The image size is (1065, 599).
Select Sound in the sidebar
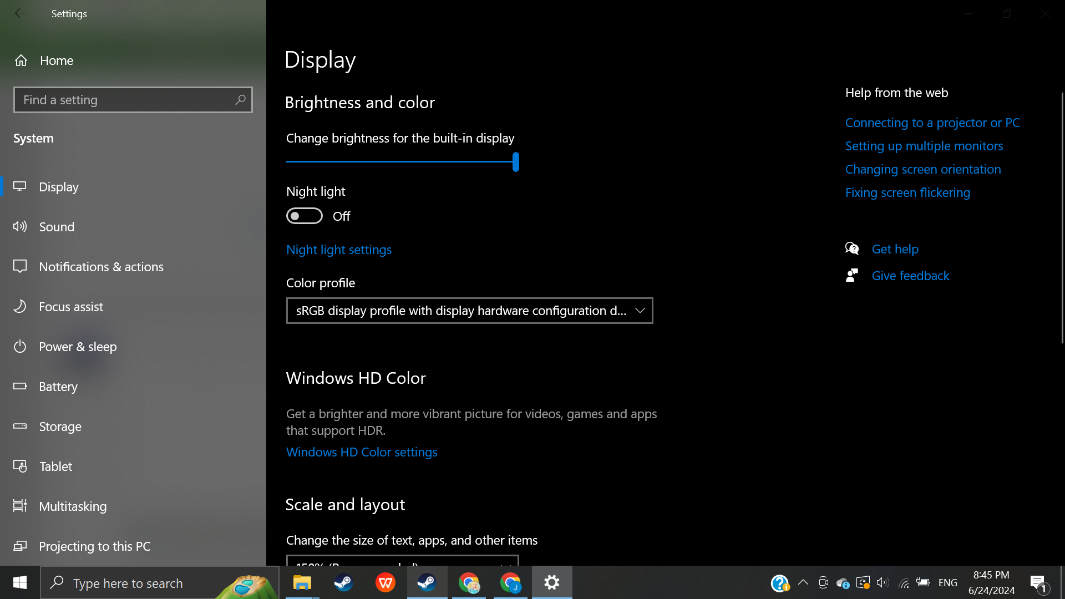pyautogui.click(x=57, y=227)
